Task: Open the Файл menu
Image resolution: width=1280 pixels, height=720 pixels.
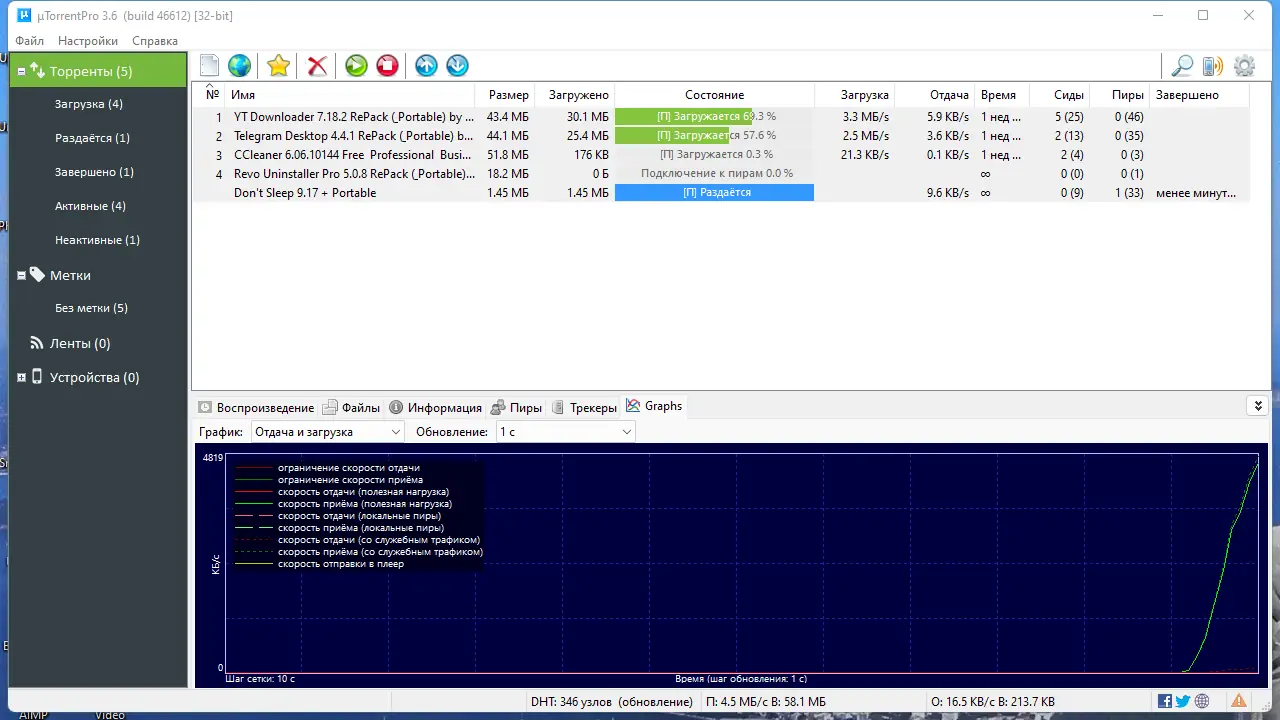Action: click(30, 41)
